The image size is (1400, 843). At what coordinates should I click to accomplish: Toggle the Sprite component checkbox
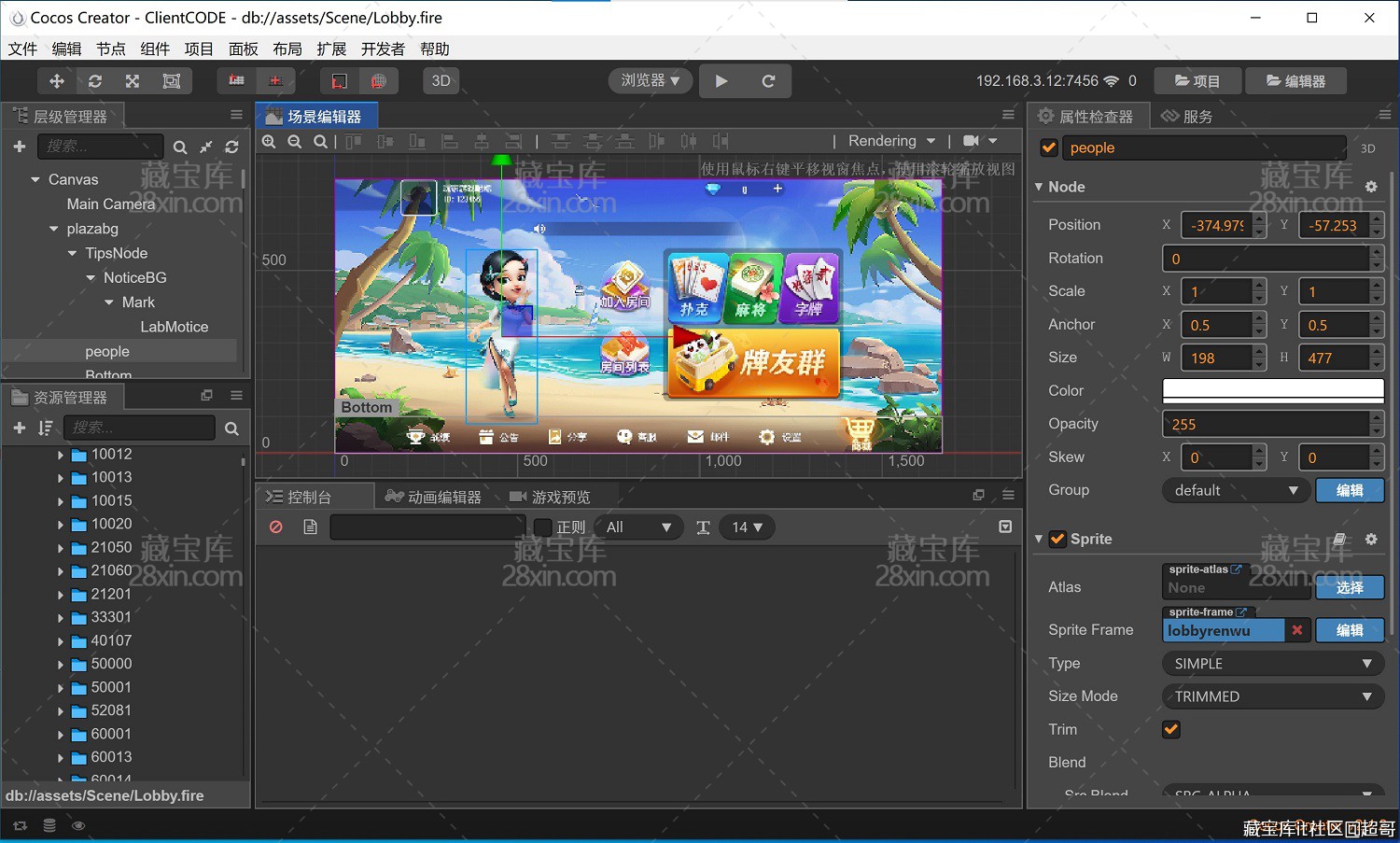point(1058,539)
